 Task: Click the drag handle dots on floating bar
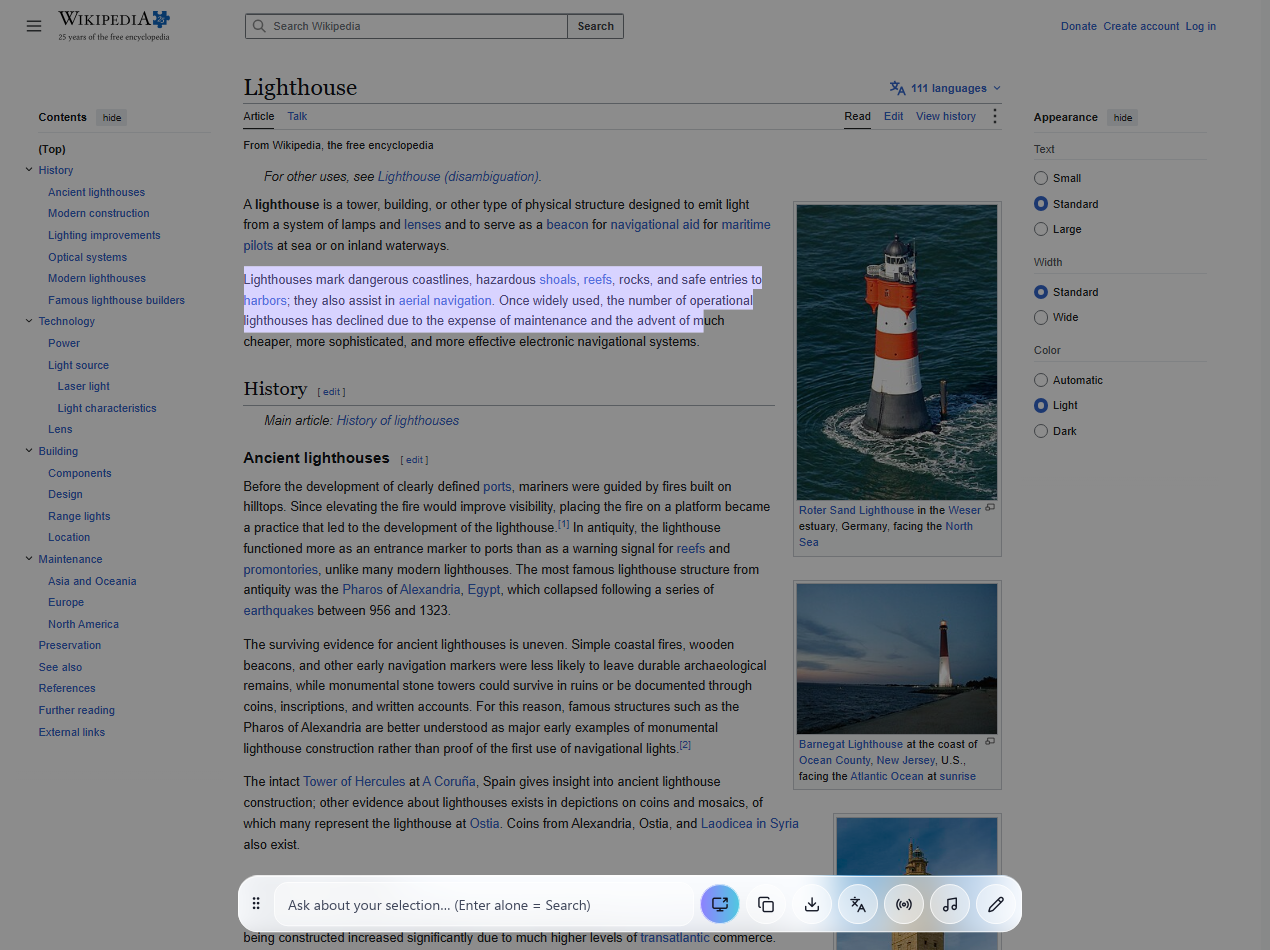[256, 904]
